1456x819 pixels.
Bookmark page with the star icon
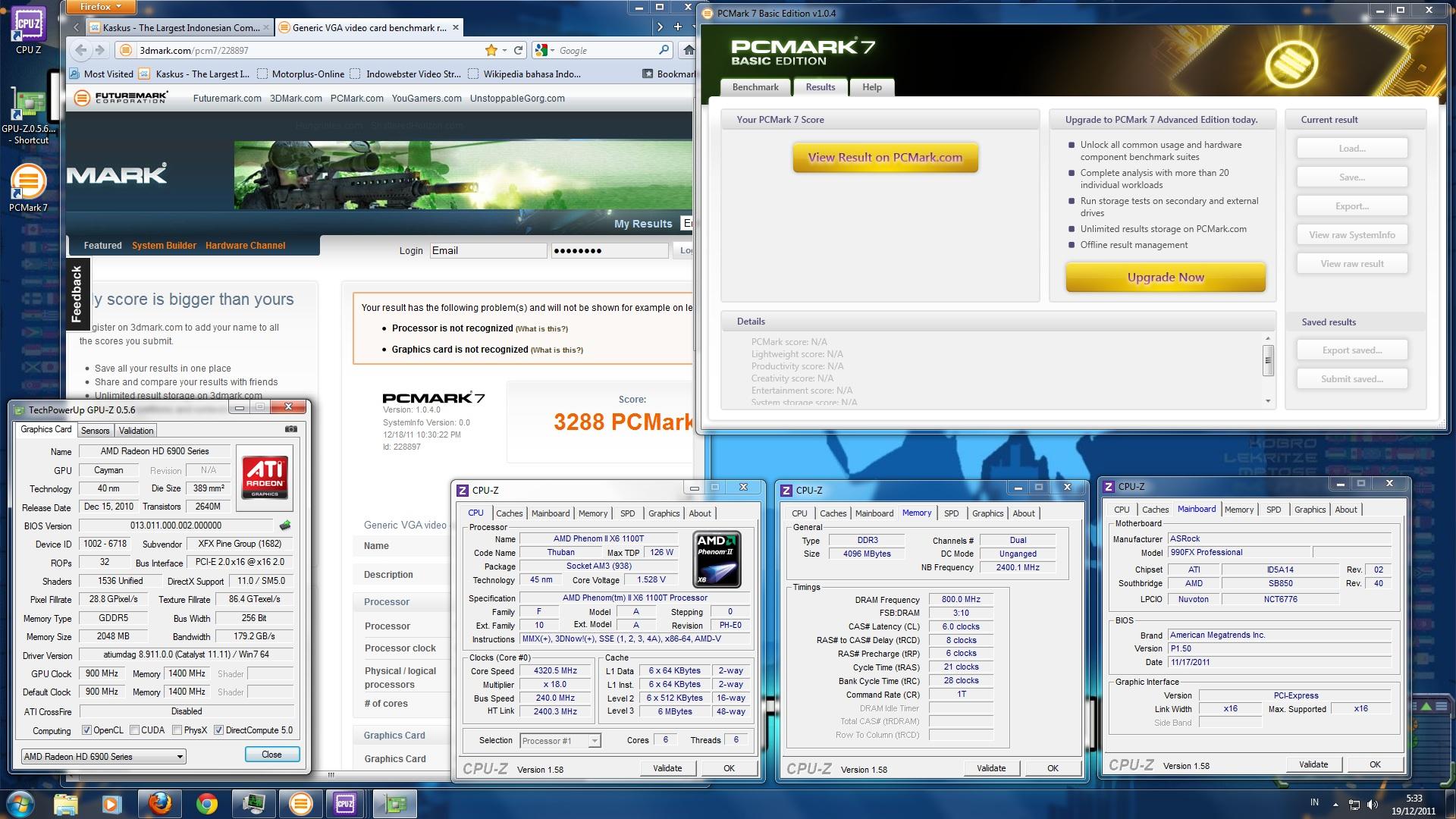pos(491,50)
